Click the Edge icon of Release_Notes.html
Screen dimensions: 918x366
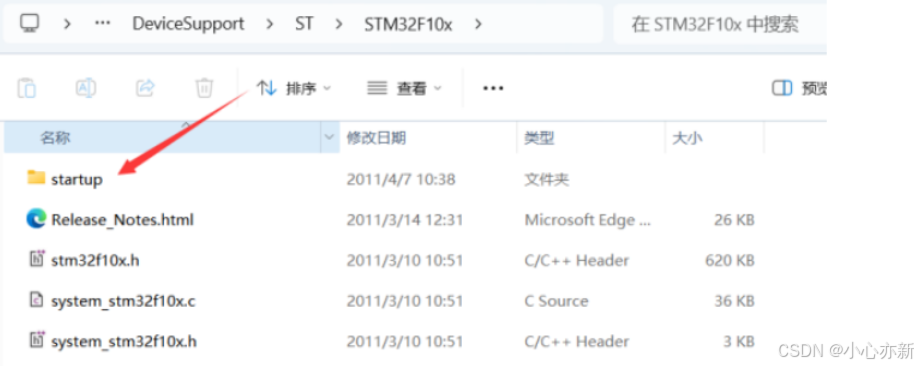[x=36, y=219]
